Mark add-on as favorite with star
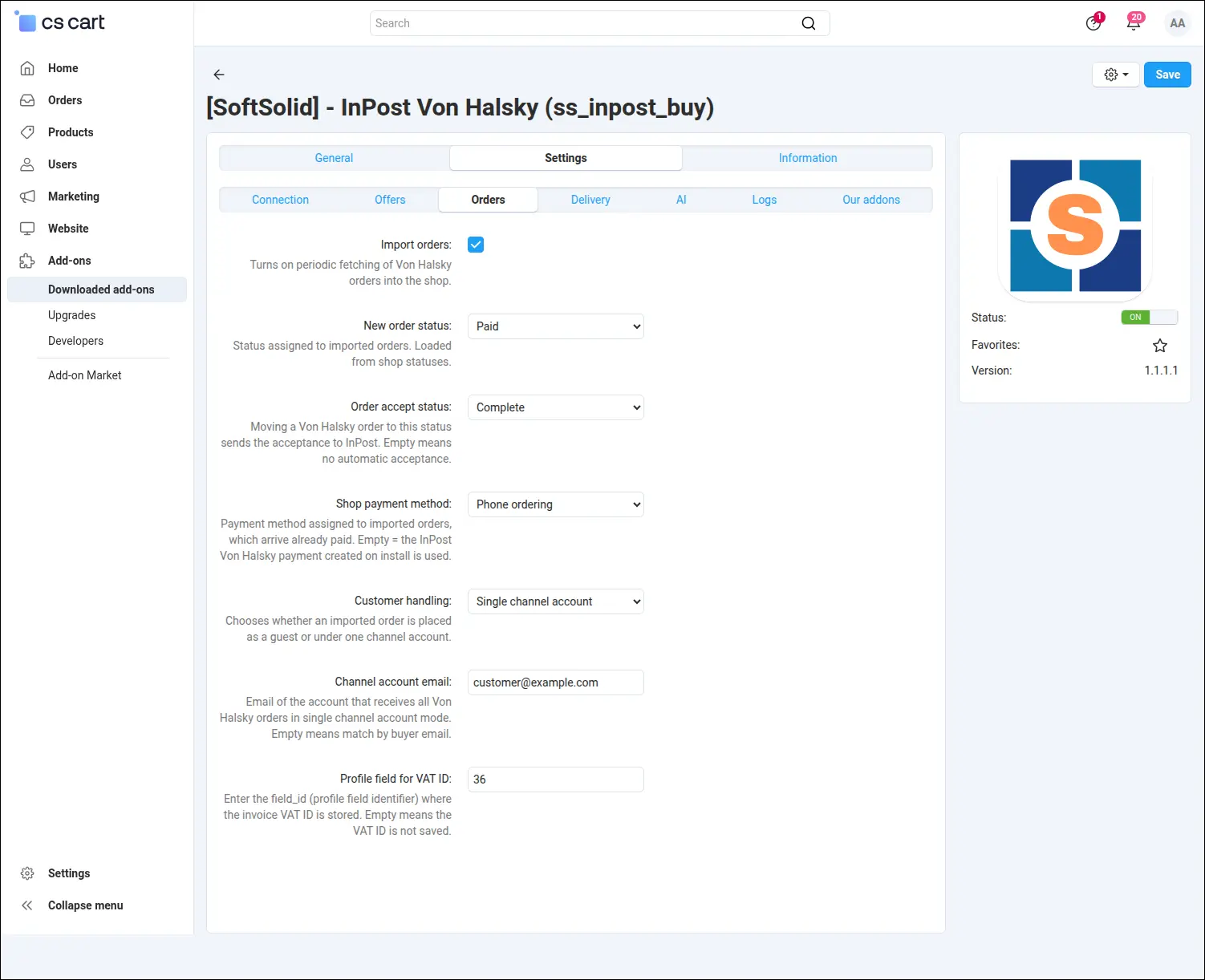Screen dimensions: 1205x980 [x=1160, y=346]
